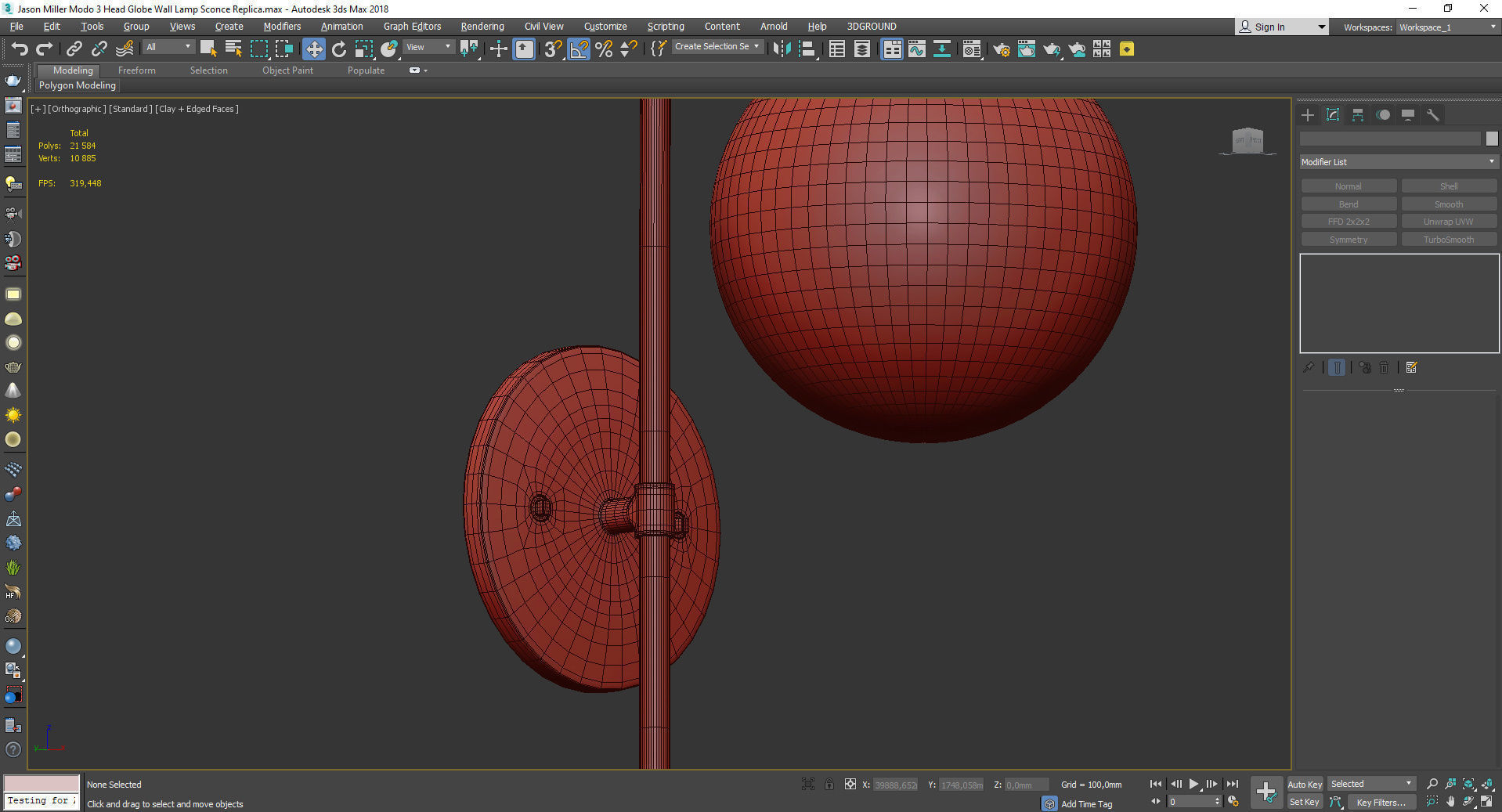
Task: Click object color swatch in Modify panel
Action: (1492, 139)
